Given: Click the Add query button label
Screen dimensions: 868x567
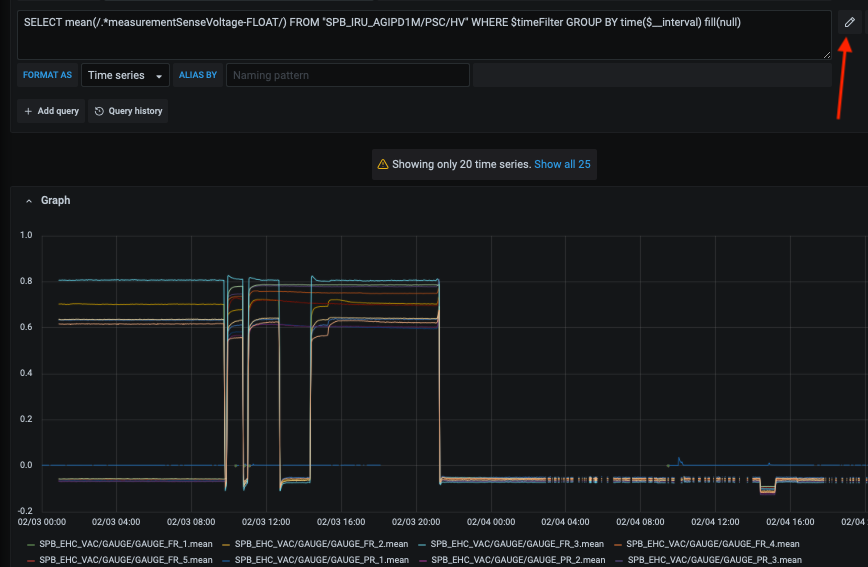Looking at the screenshot, I should [x=58, y=111].
